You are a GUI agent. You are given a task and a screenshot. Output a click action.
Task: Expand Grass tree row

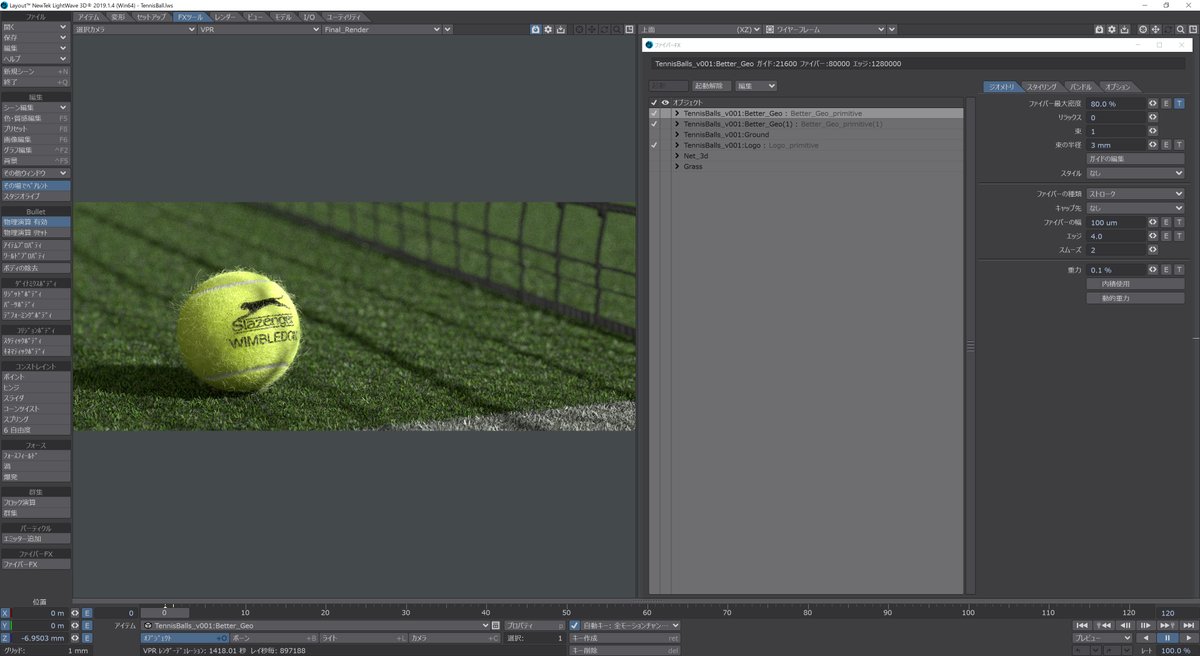pos(677,167)
